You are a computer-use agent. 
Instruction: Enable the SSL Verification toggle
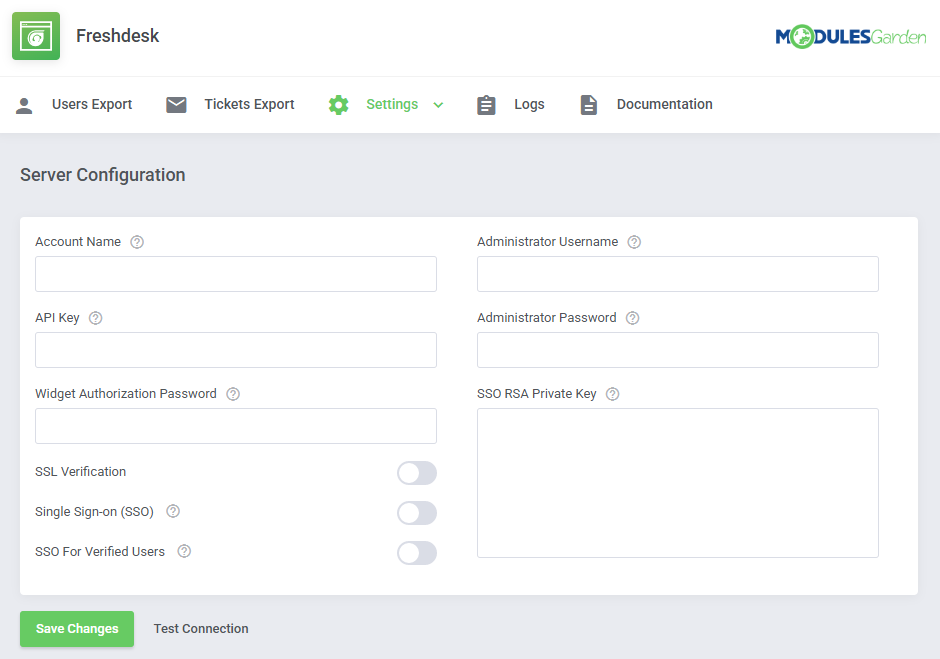pos(417,473)
